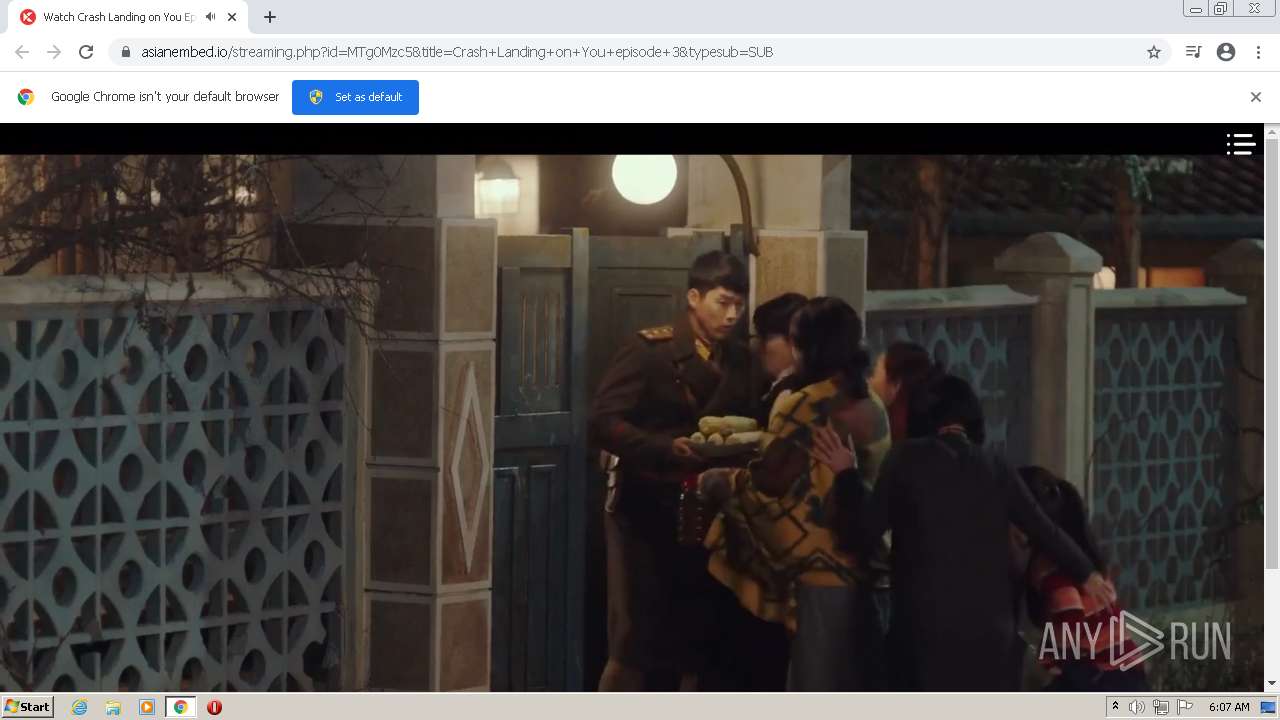
Task: Open network status tray icon
Action: pos(1161,707)
